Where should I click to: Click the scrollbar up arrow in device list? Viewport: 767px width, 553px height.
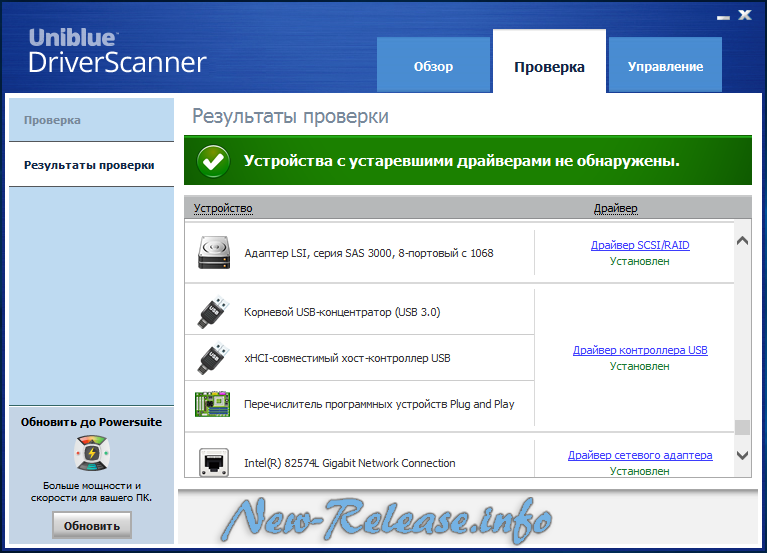click(743, 241)
